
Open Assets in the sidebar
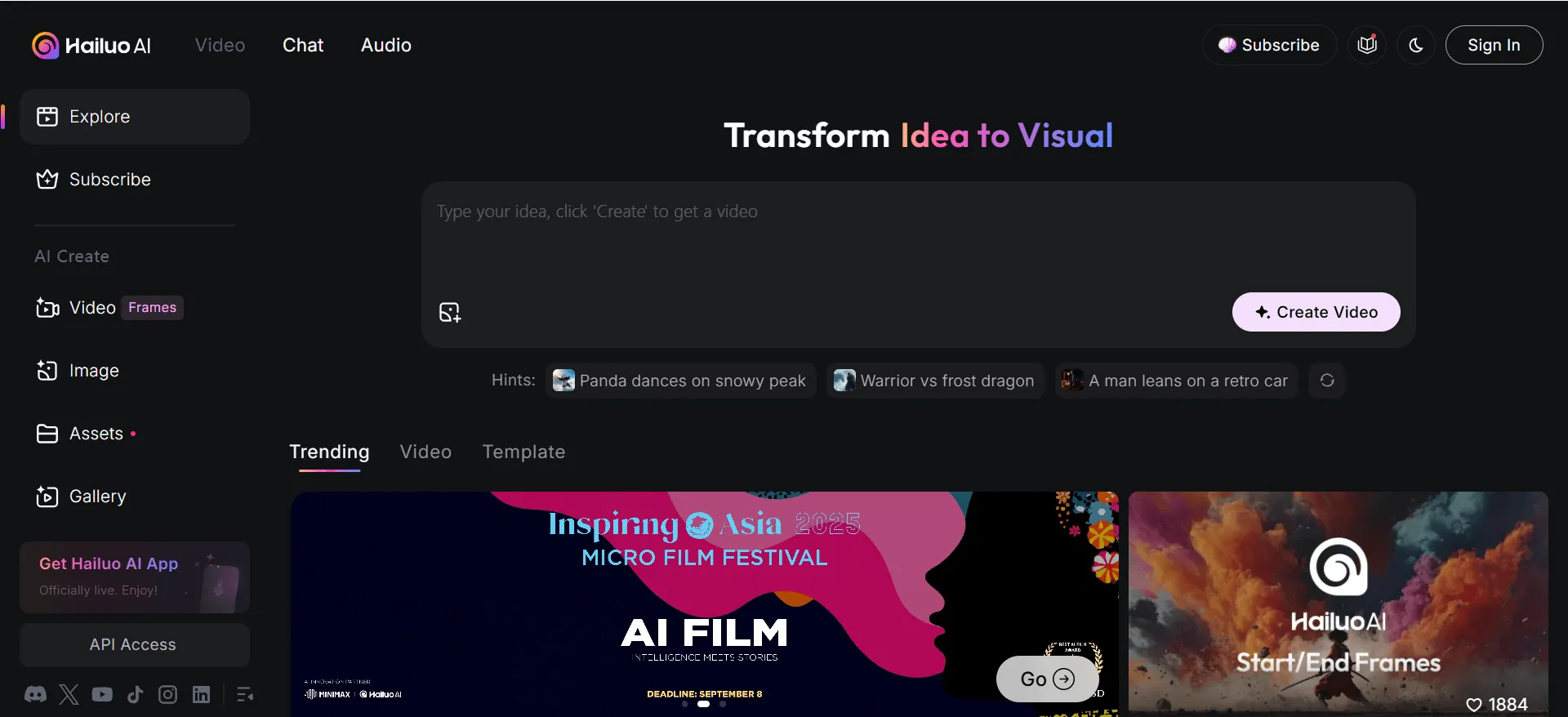click(135, 434)
